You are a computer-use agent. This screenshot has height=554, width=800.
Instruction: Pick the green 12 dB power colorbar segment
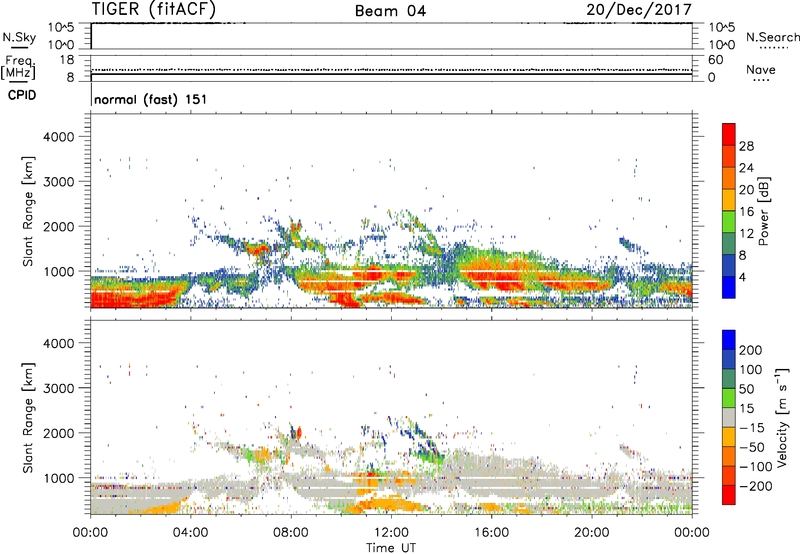729,222
